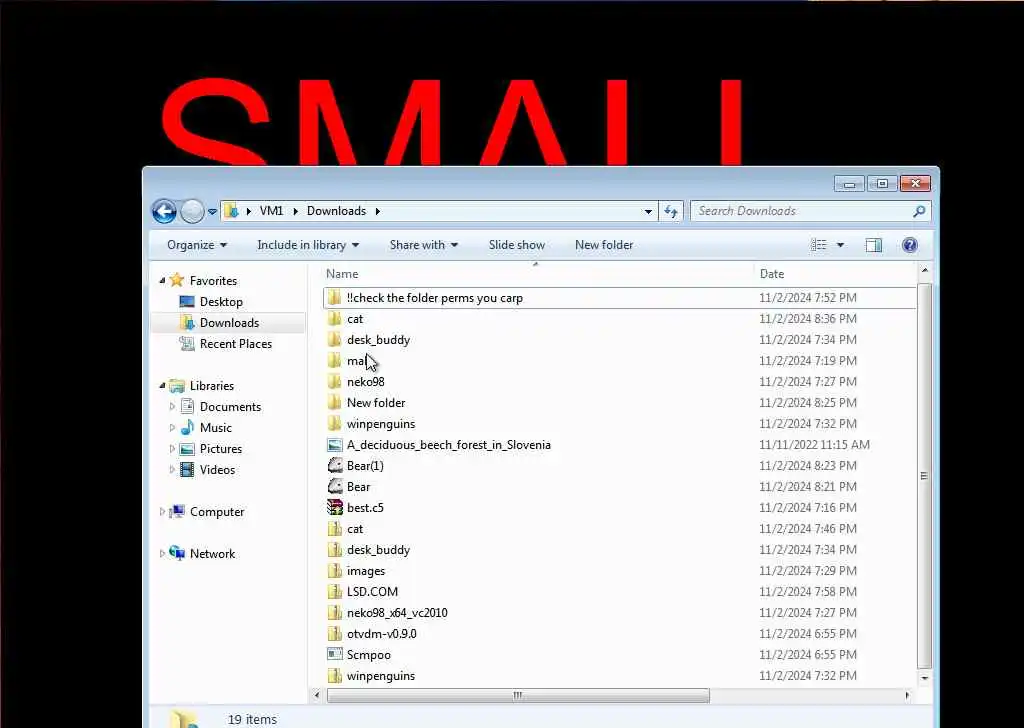Click Downloads in the address breadcrumb
Viewport: 1024px width, 728px height.
tap(336, 211)
